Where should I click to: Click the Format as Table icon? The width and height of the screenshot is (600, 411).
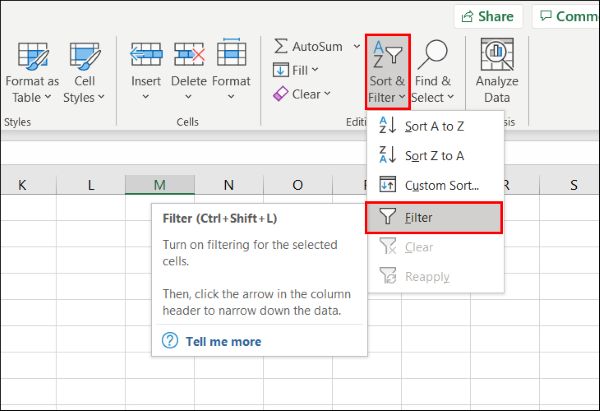pyautogui.click(x=33, y=57)
